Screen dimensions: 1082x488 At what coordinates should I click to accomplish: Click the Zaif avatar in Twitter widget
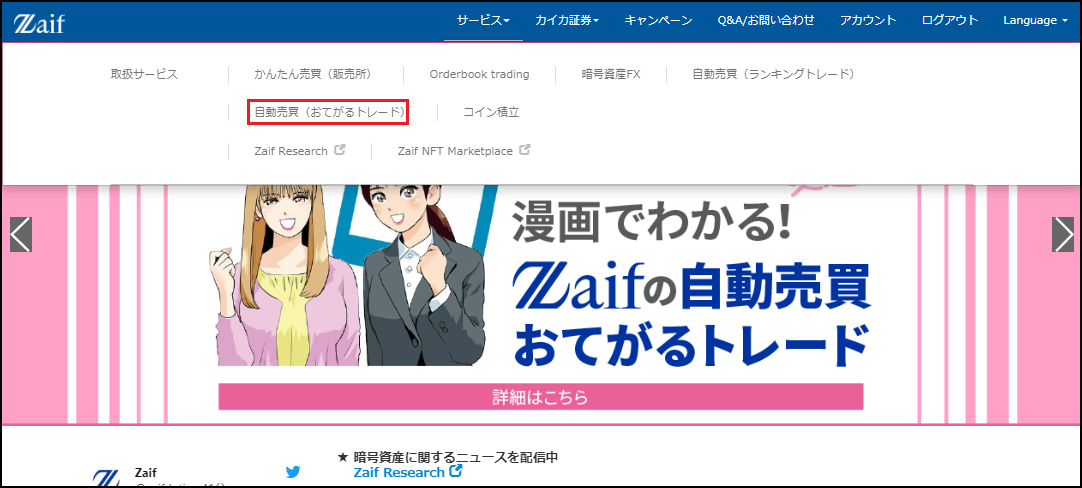[x=107, y=478]
